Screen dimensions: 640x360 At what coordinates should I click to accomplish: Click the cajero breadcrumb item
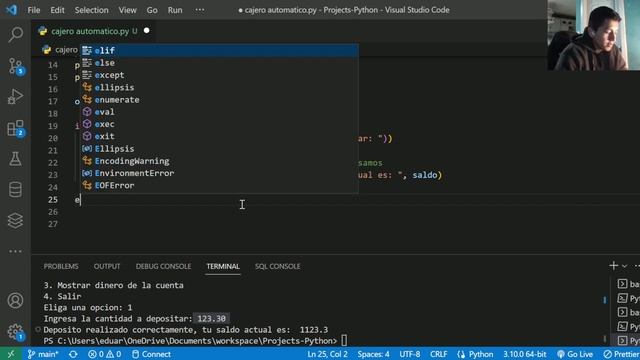tap(60, 50)
